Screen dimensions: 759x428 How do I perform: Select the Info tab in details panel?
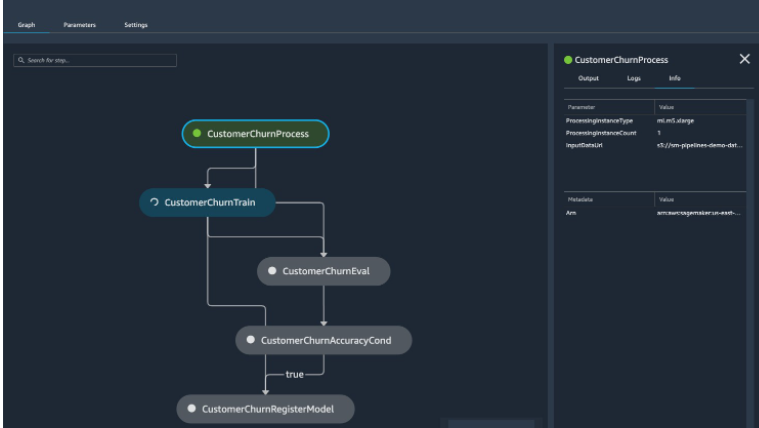click(675, 78)
